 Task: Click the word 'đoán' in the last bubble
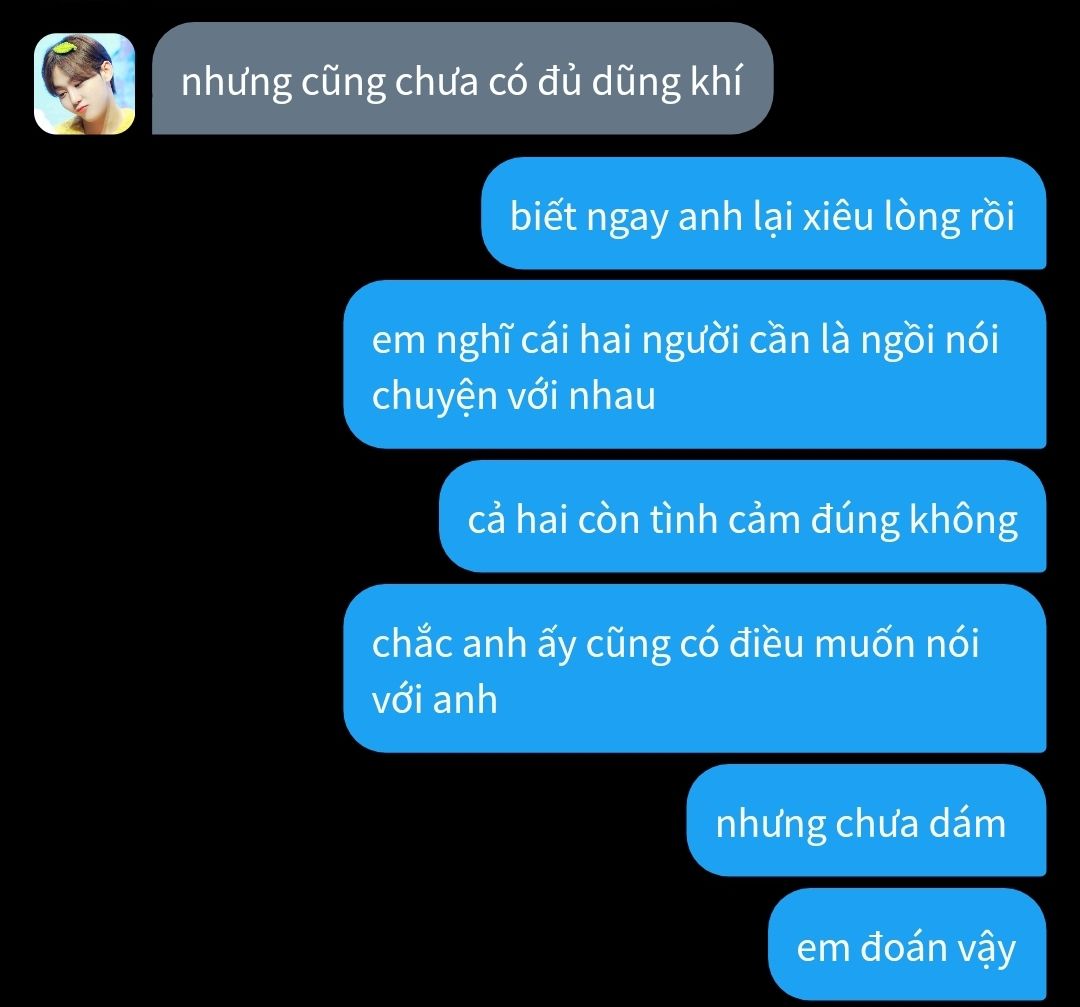coord(904,947)
